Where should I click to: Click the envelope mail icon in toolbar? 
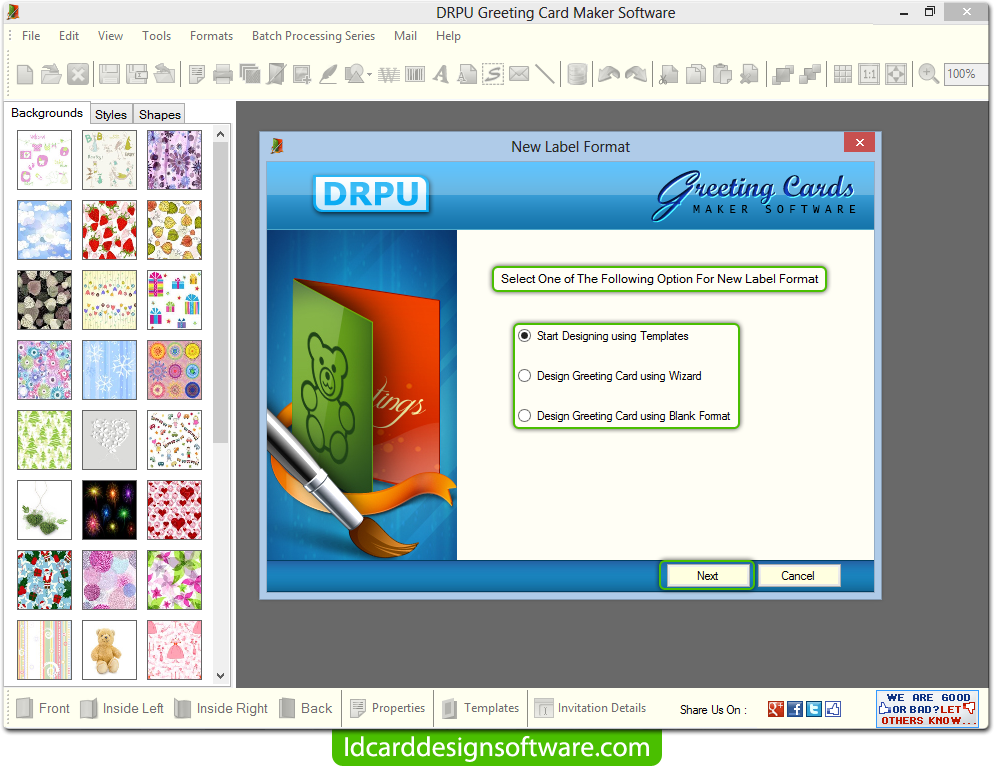519,74
